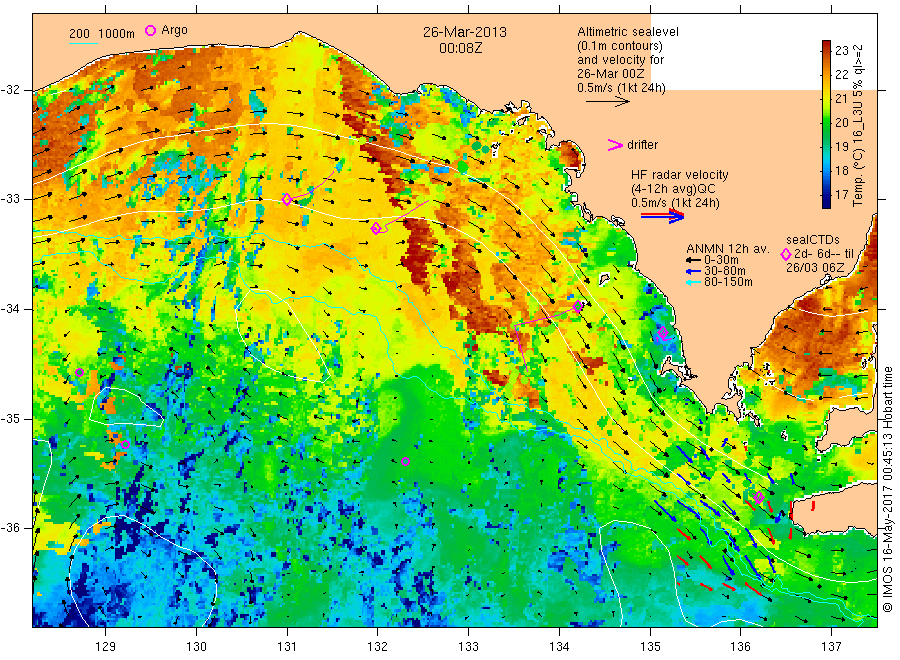Click the Argo legend circle marker
The image size is (900, 660).
pyautogui.click(x=150, y=31)
